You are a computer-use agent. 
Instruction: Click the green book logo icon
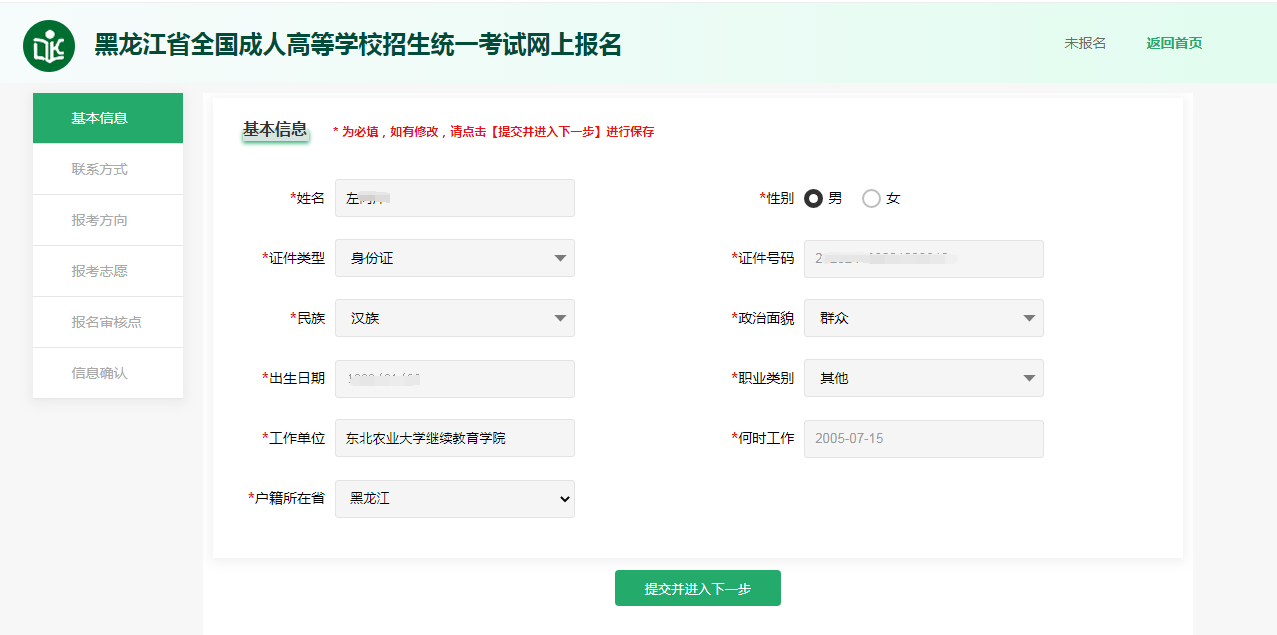coord(49,46)
